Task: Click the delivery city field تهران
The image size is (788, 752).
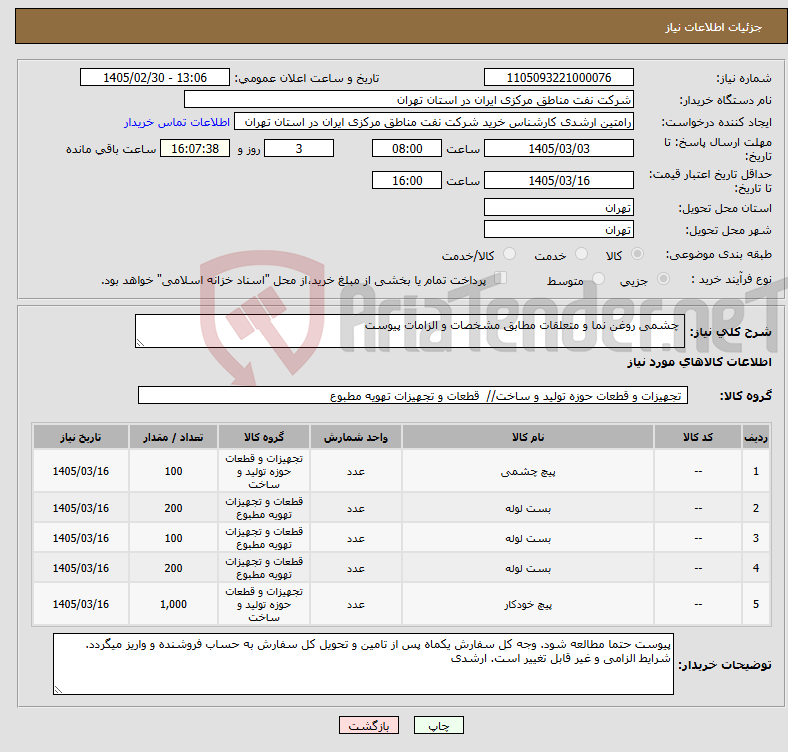Action: [x=558, y=229]
